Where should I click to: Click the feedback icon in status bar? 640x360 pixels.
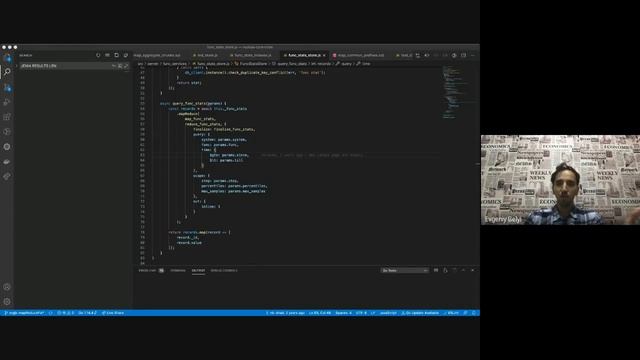click(x=465, y=313)
